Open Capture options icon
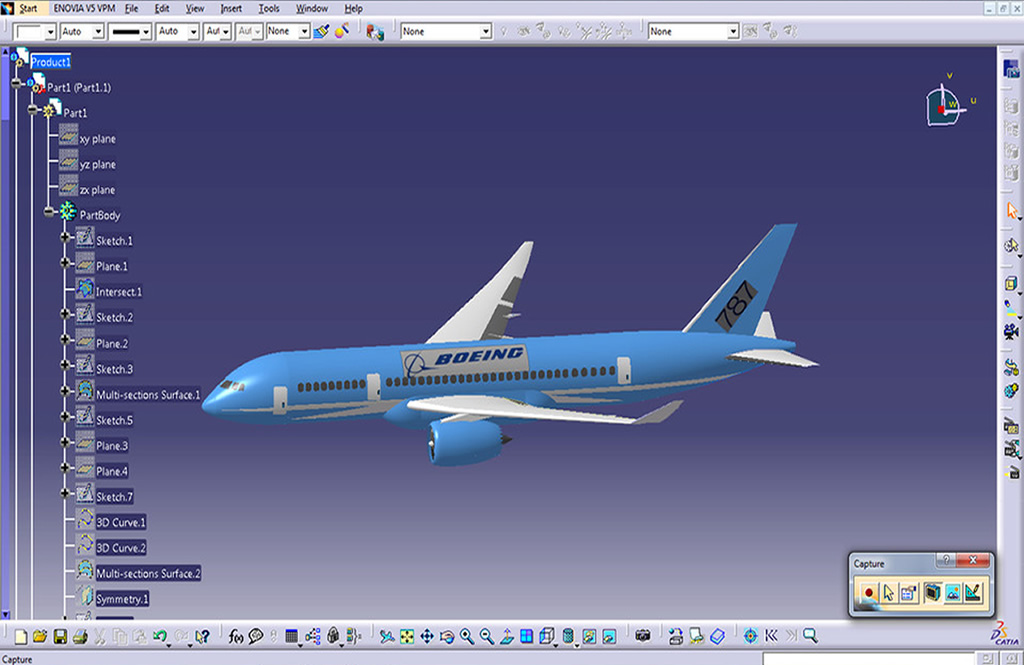 pos(908,593)
